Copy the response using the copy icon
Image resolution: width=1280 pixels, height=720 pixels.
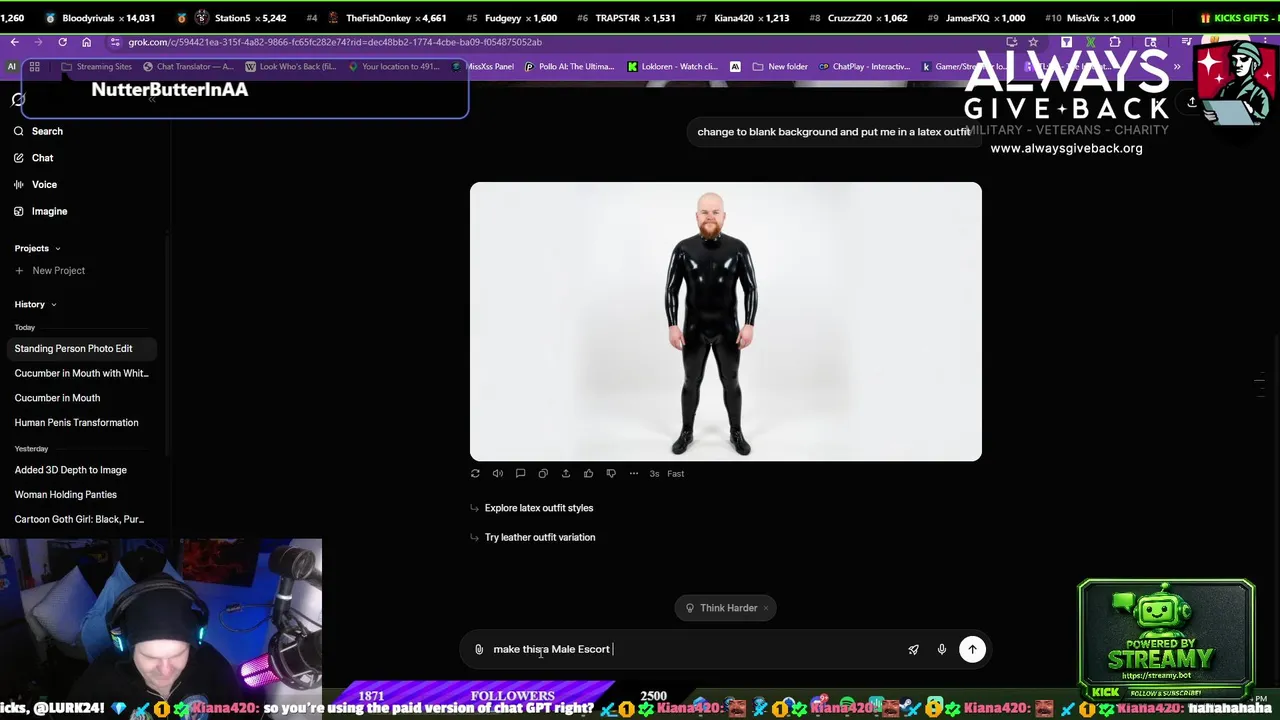543,474
